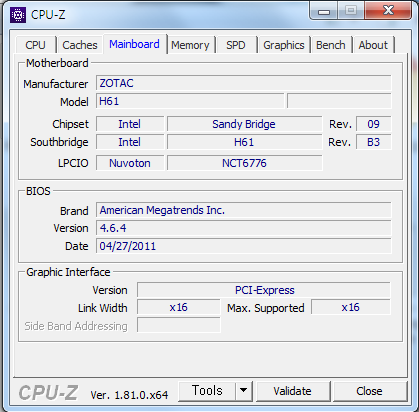Select the Memory tab

tap(190, 45)
